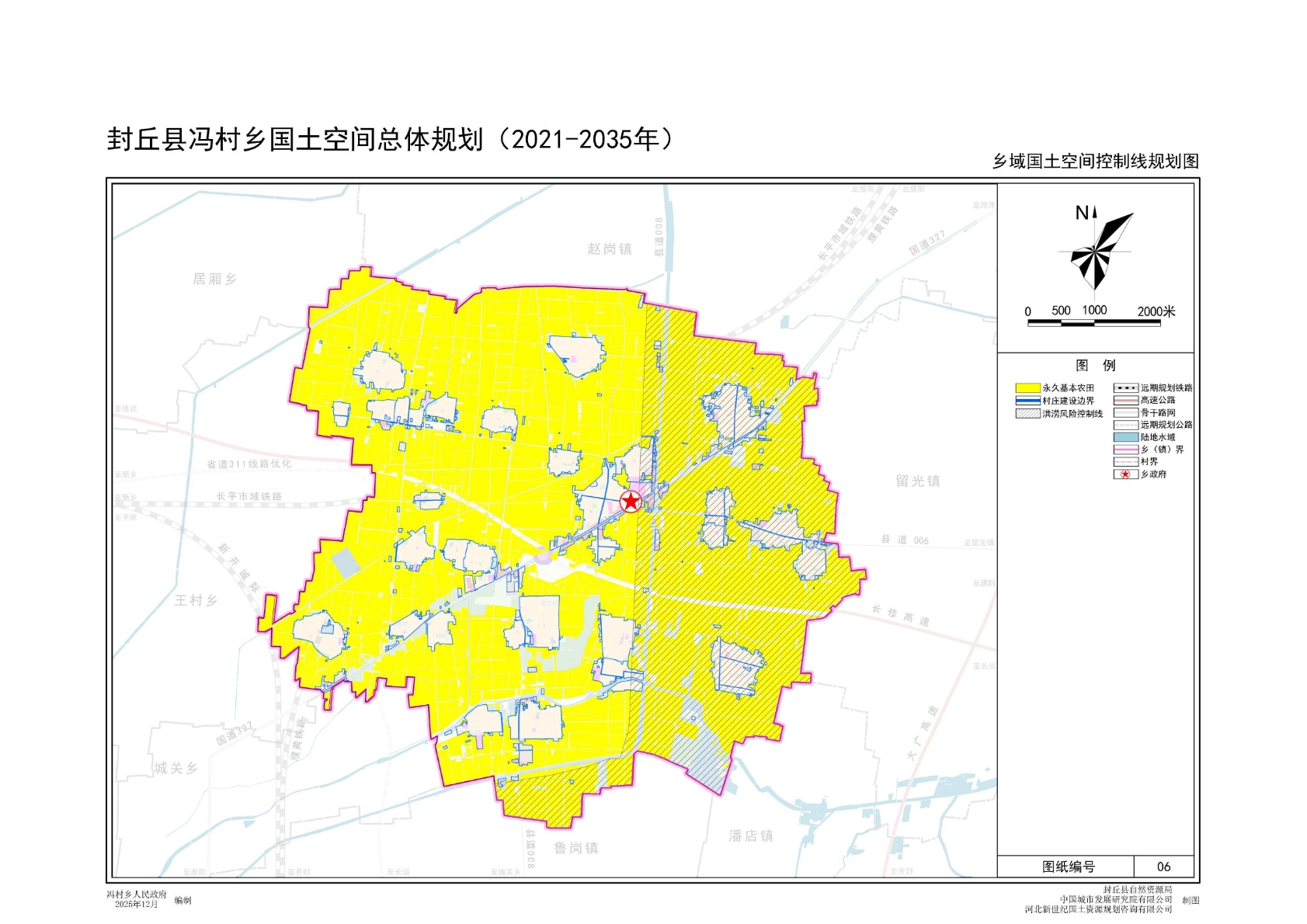Click the 骨干路网 legend symbol

1125,412
